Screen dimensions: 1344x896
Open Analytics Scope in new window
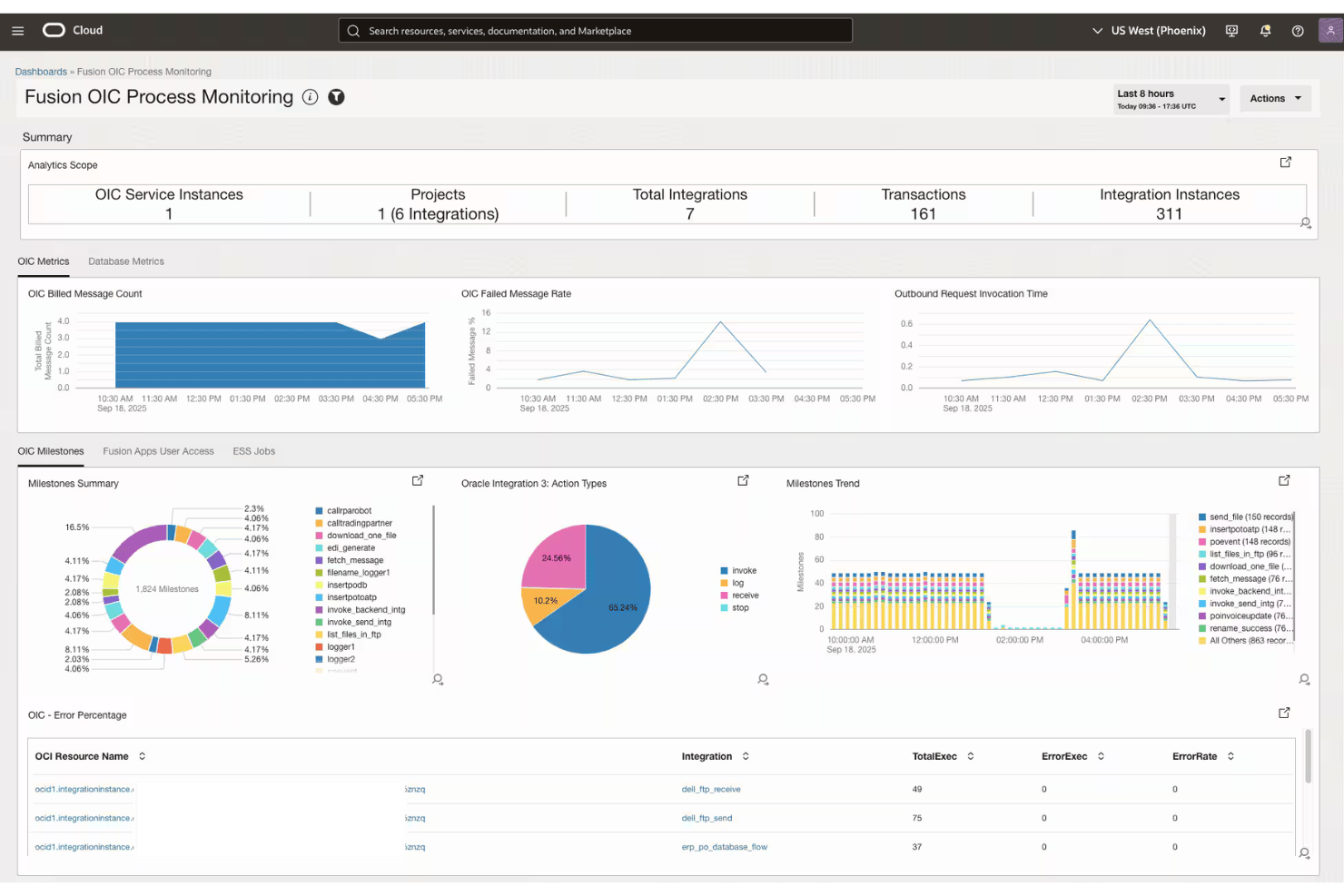pyautogui.click(x=1286, y=162)
